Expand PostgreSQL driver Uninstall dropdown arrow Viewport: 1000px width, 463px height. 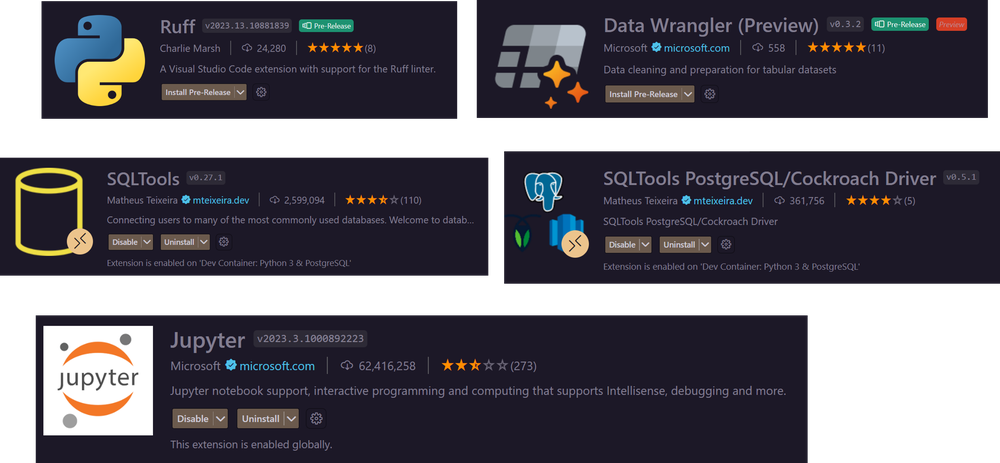(x=704, y=244)
